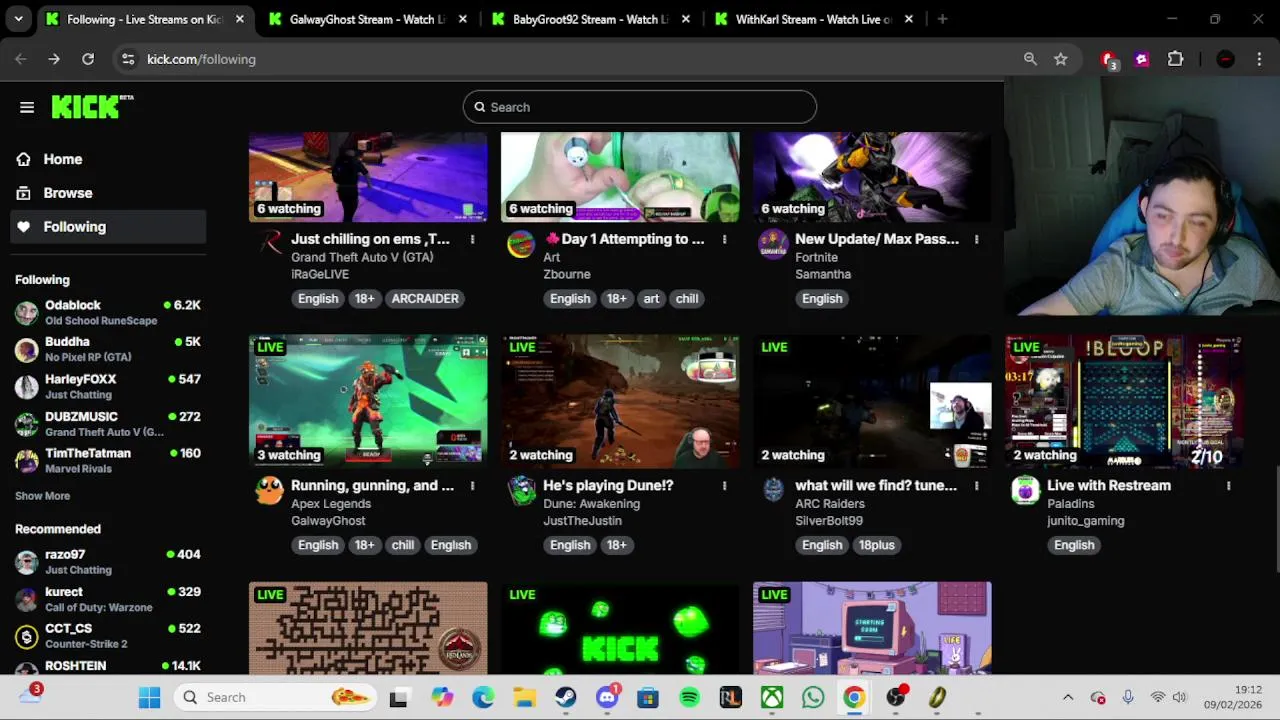Select the chill tag on GalwayGhost card
The width and height of the screenshot is (1280, 720).
[403, 545]
